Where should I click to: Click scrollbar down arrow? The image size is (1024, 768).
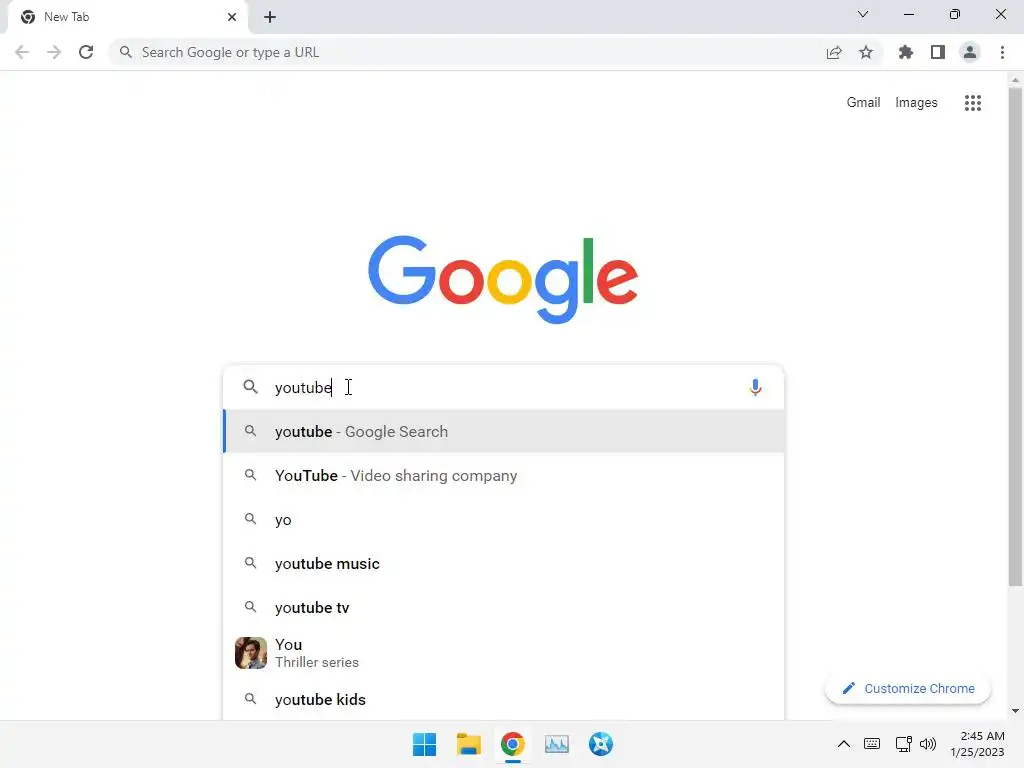point(1015,711)
